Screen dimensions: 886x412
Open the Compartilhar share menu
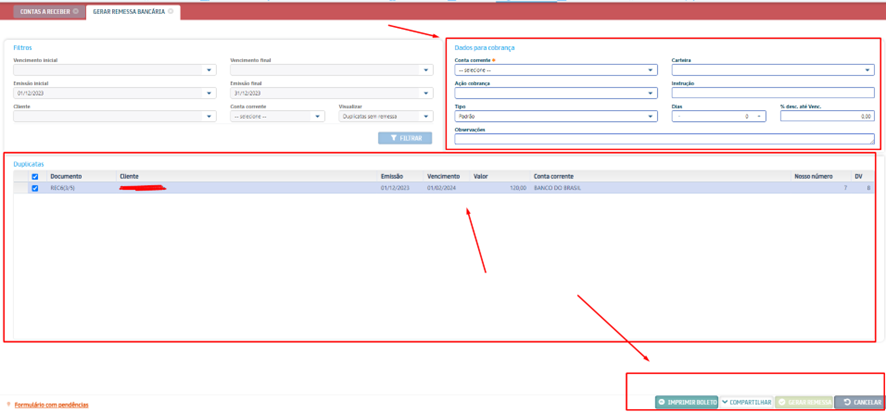pyautogui.click(x=746, y=402)
